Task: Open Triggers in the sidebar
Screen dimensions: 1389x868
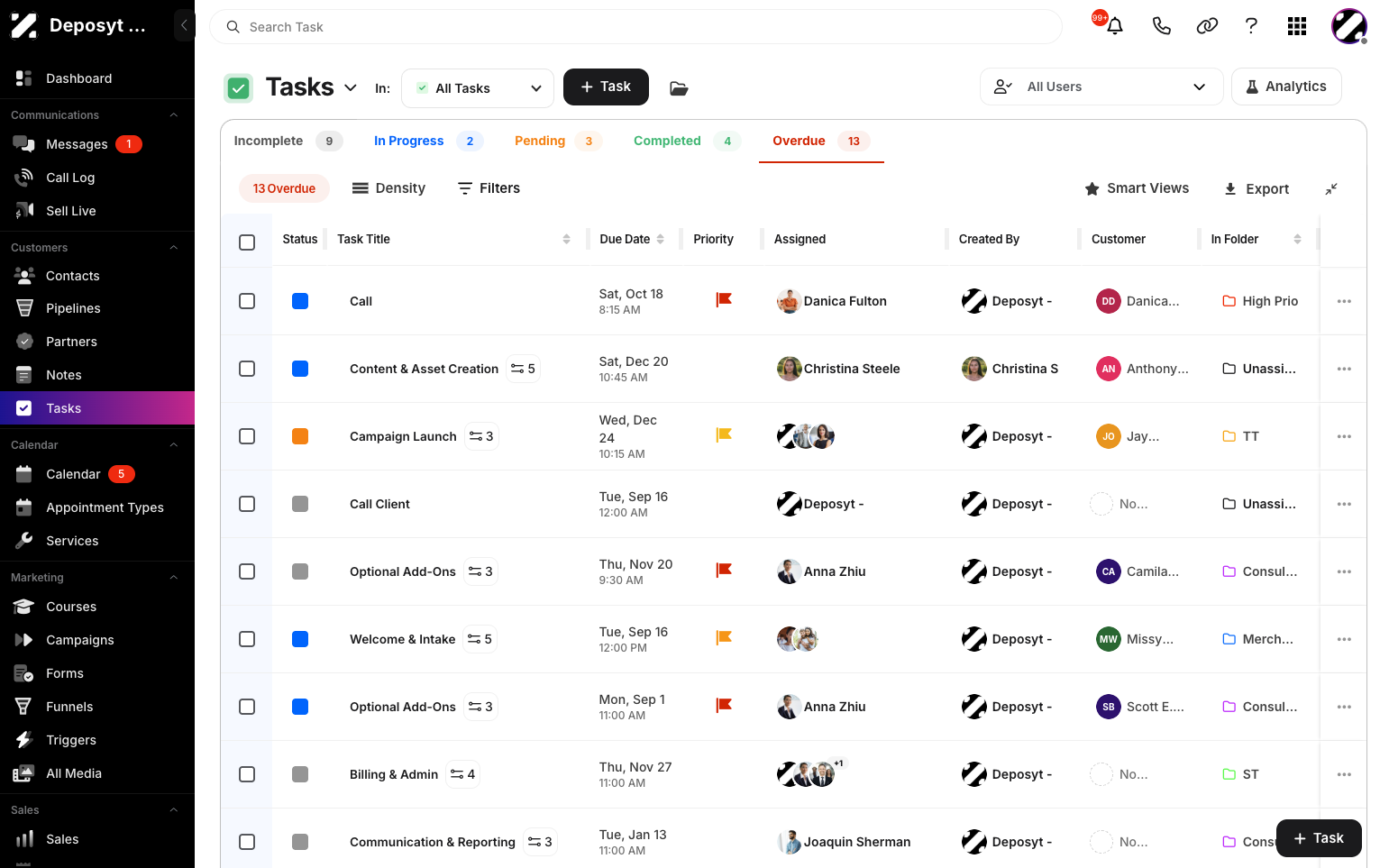Action: pyautogui.click(x=71, y=740)
